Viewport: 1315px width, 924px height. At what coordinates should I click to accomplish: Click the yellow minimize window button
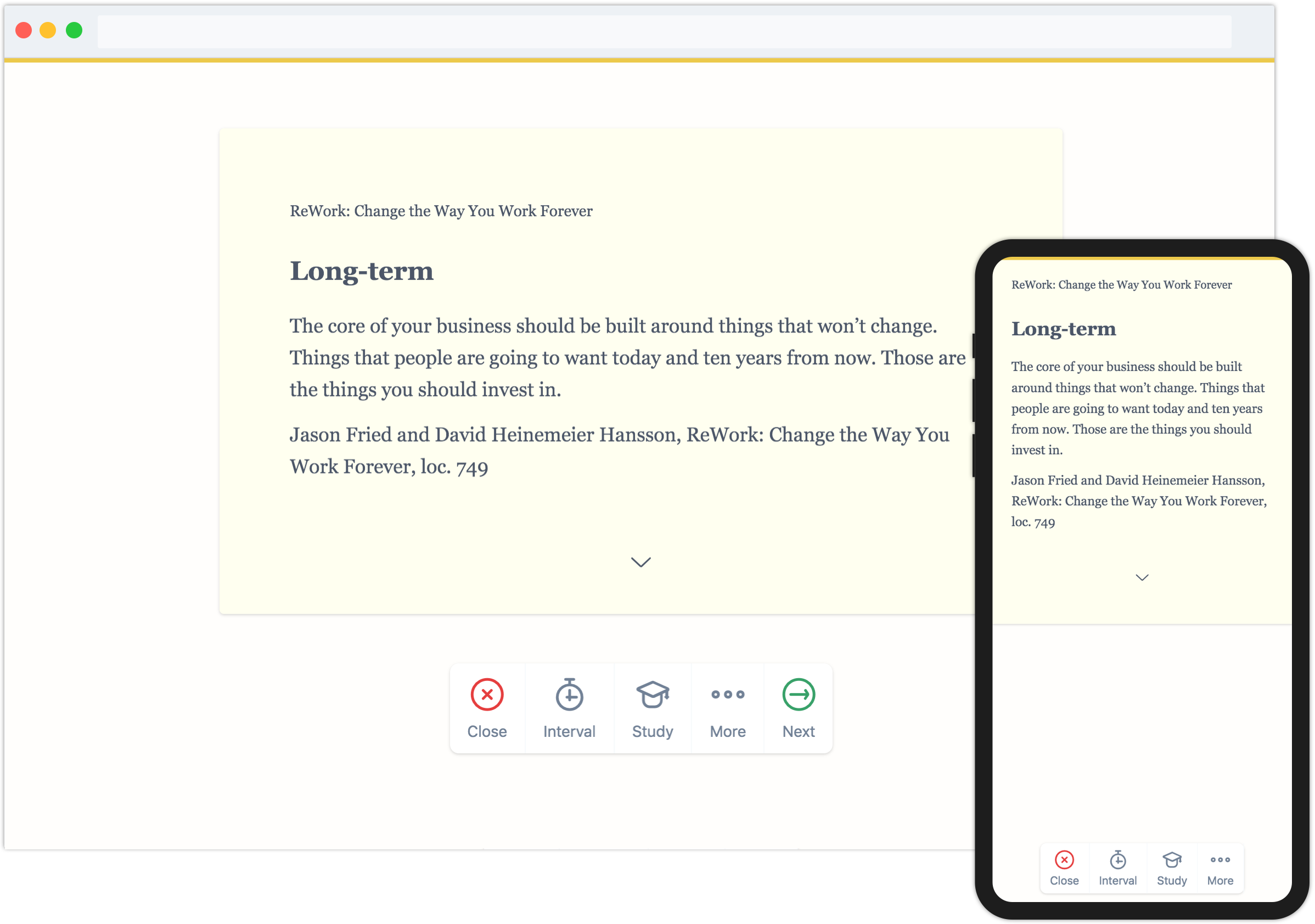coord(48,30)
